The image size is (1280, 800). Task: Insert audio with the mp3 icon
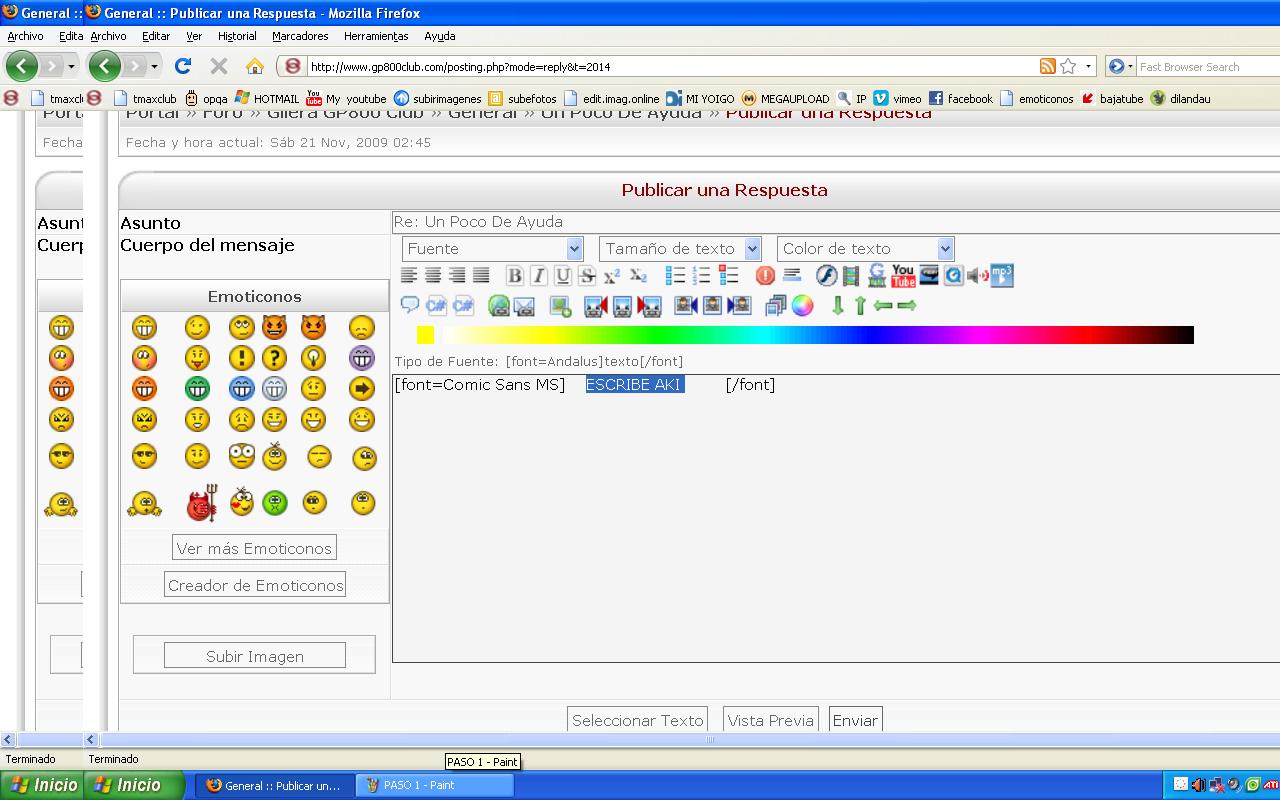[1002, 276]
